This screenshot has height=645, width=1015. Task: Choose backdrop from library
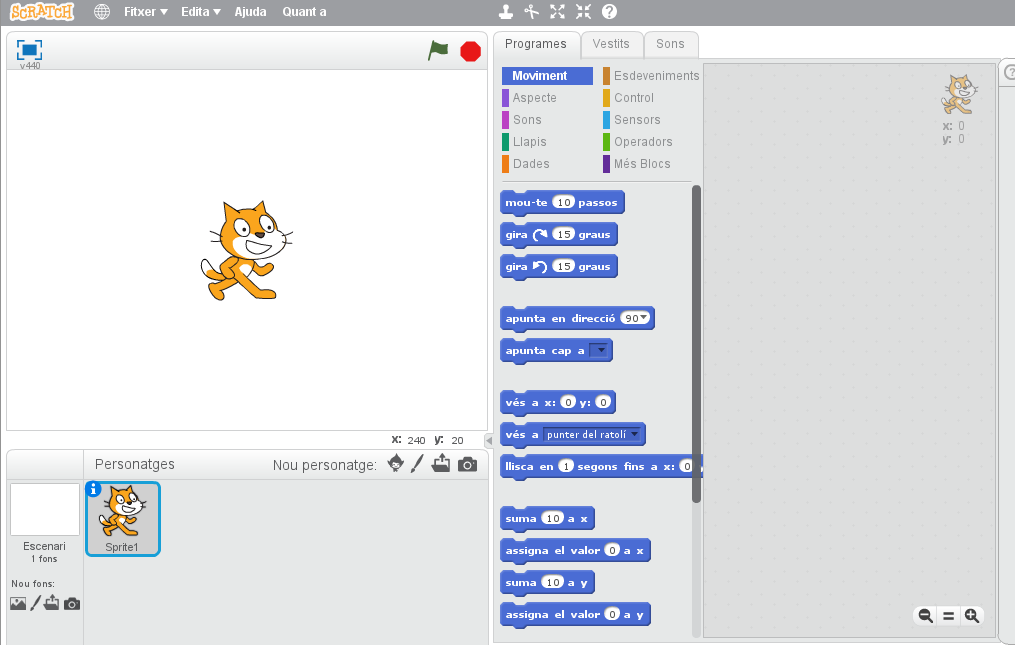(x=18, y=604)
